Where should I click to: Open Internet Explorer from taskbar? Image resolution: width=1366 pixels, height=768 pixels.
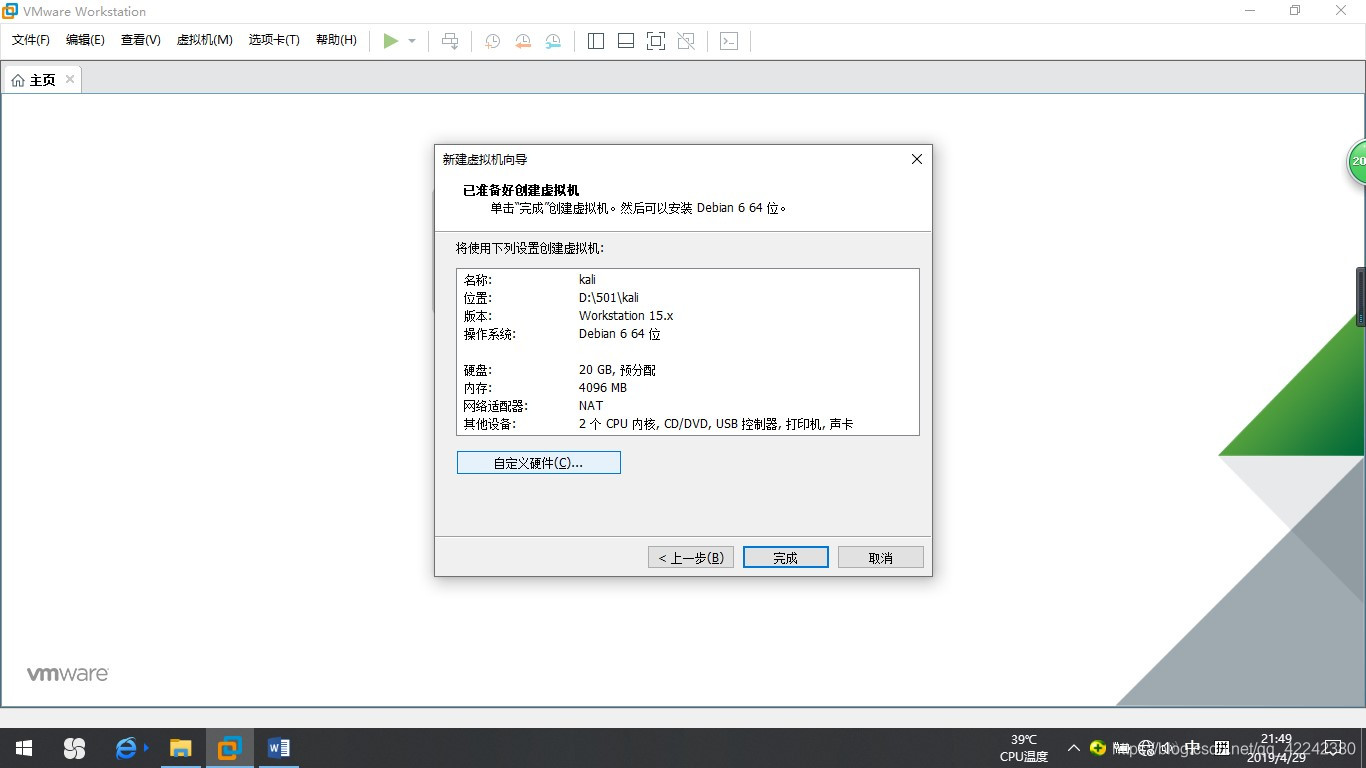127,748
